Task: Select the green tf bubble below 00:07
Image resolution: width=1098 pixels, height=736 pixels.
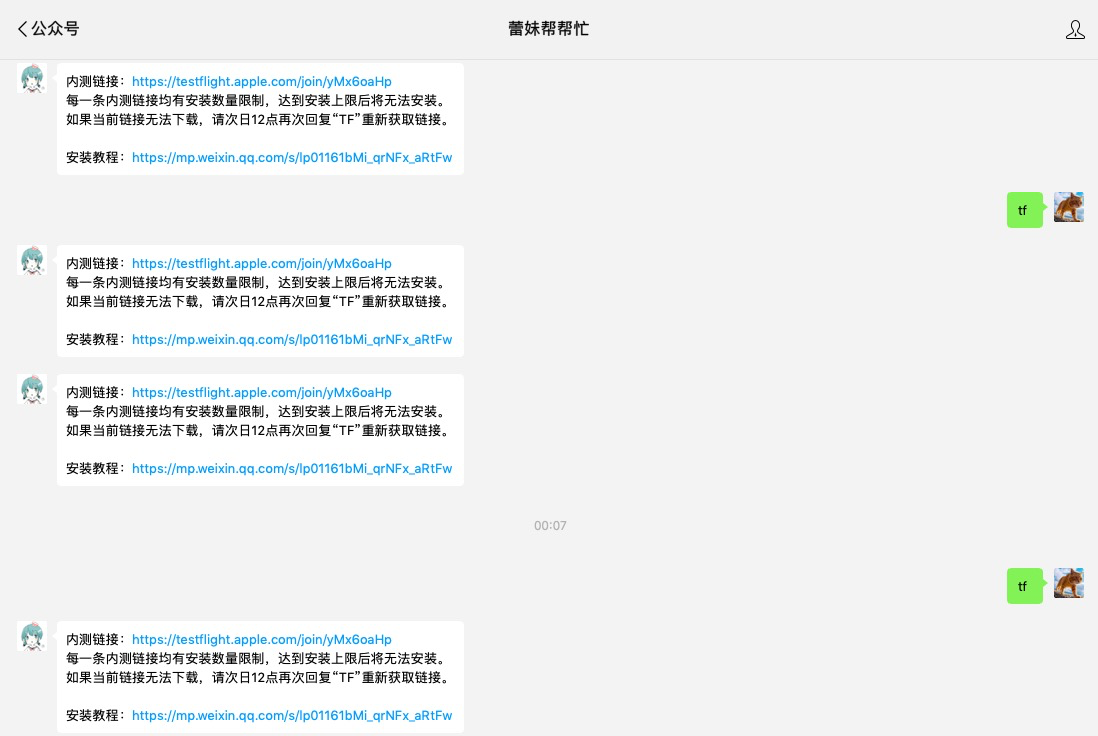Action: 1023,586
